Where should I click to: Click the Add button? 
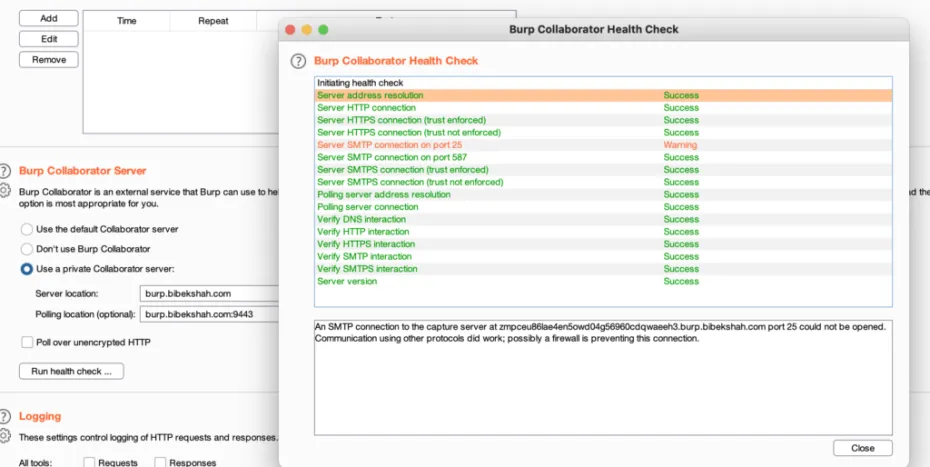click(49, 18)
